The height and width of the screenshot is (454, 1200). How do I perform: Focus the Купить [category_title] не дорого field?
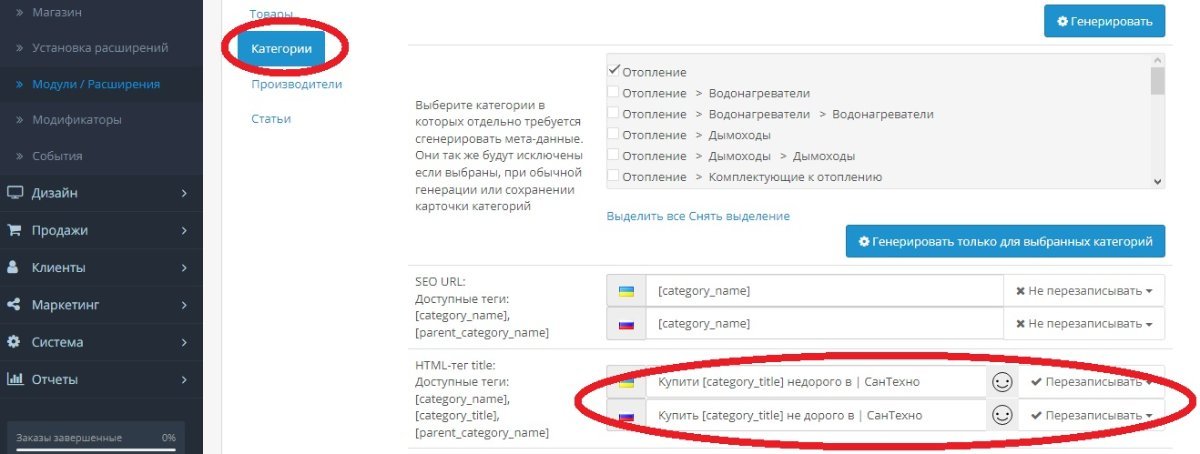click(x=816, y=415)
